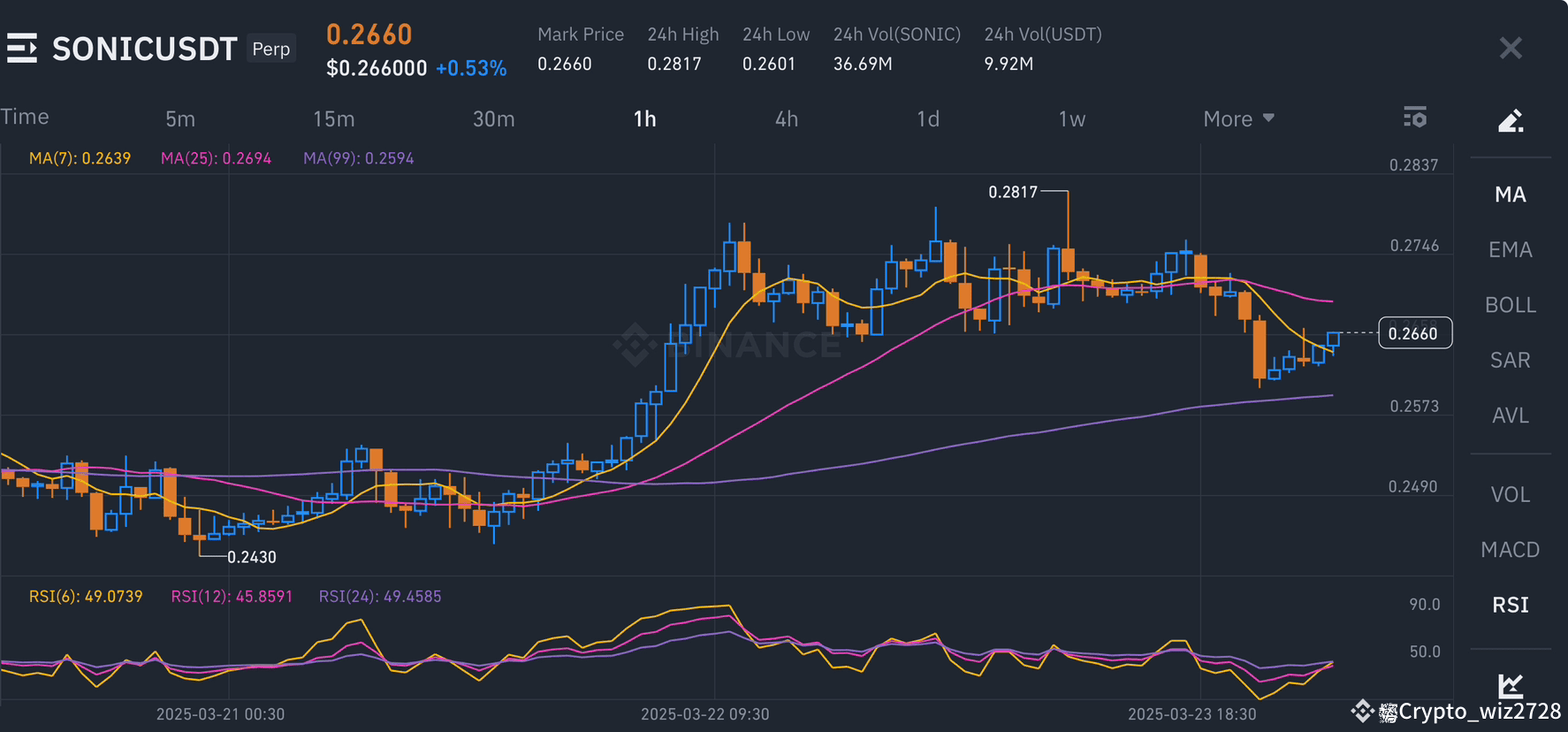Click the 24h High value 0.2817
Image resolution: width=1568 pixels, height=732 pixels.
point(674,64)
